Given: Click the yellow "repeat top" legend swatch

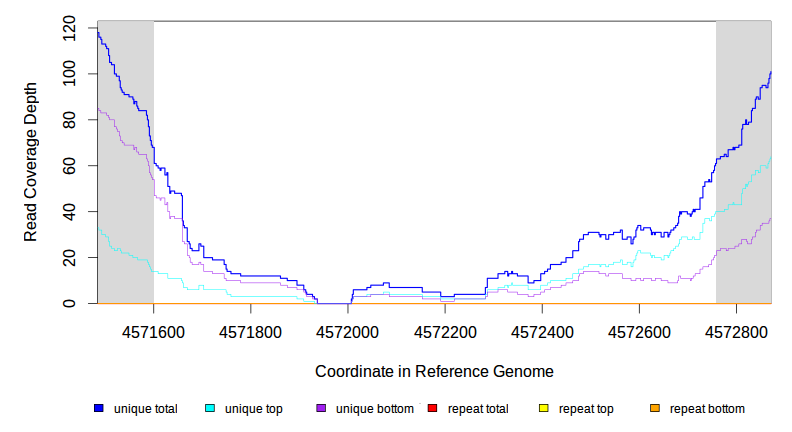Looking at the screenshot, I should [544, 409].
